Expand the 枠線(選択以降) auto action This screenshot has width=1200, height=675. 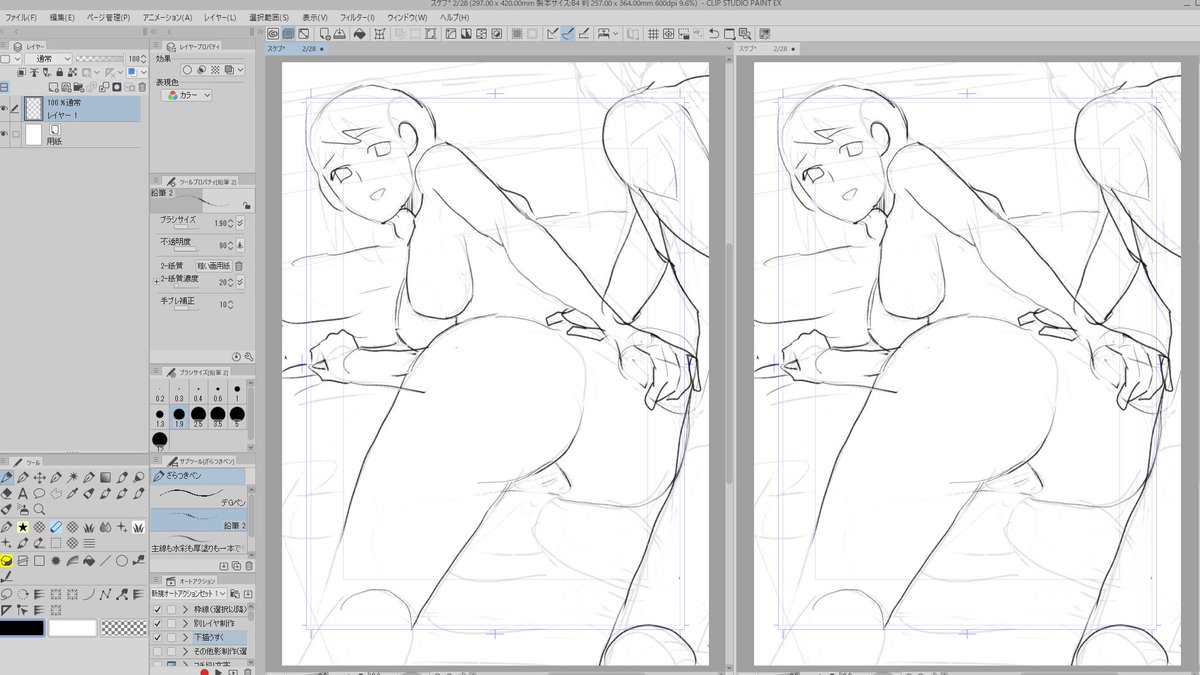[185, 610]
